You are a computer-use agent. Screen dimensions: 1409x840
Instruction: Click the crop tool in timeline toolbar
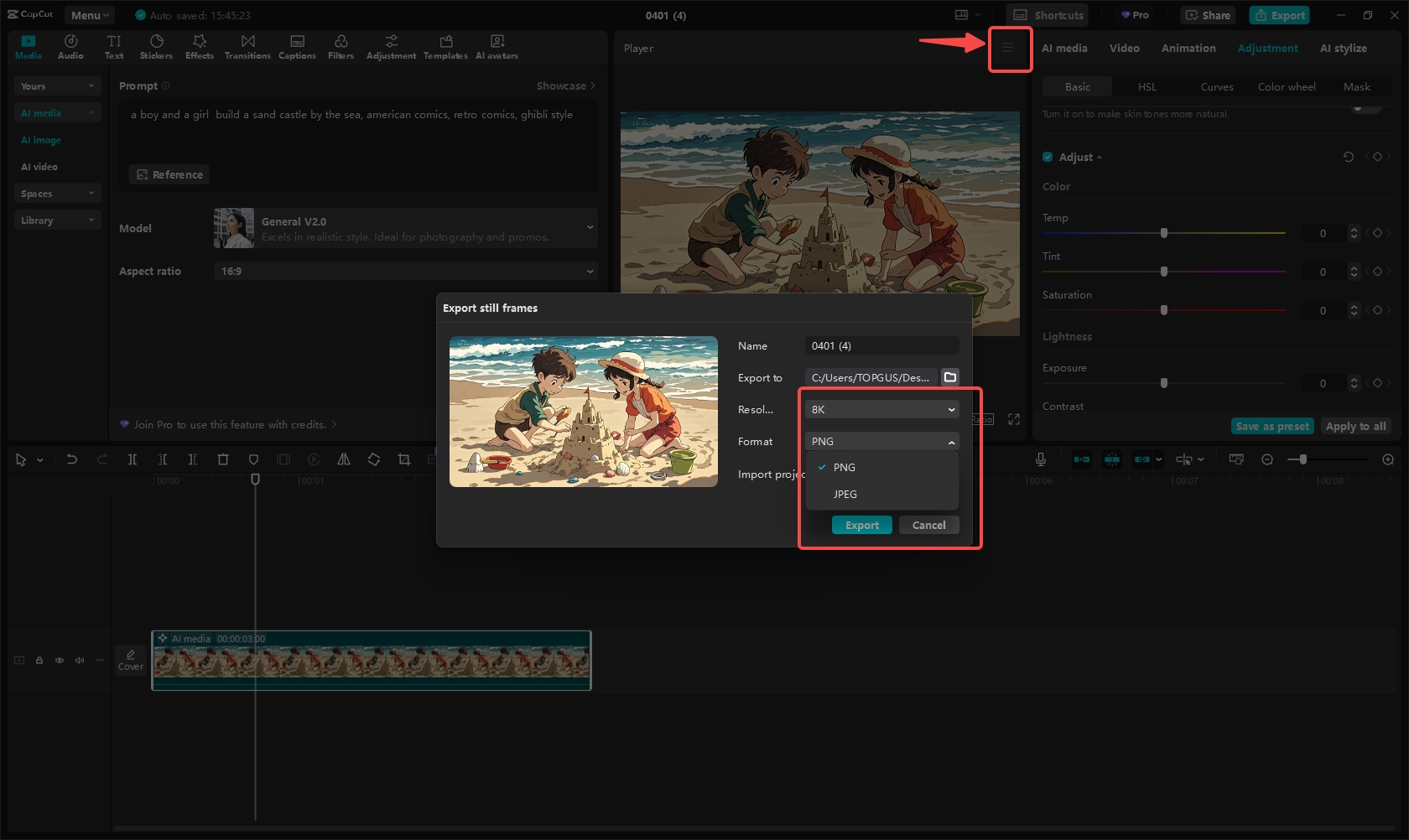pyautogui.click(x=404, y=459)
